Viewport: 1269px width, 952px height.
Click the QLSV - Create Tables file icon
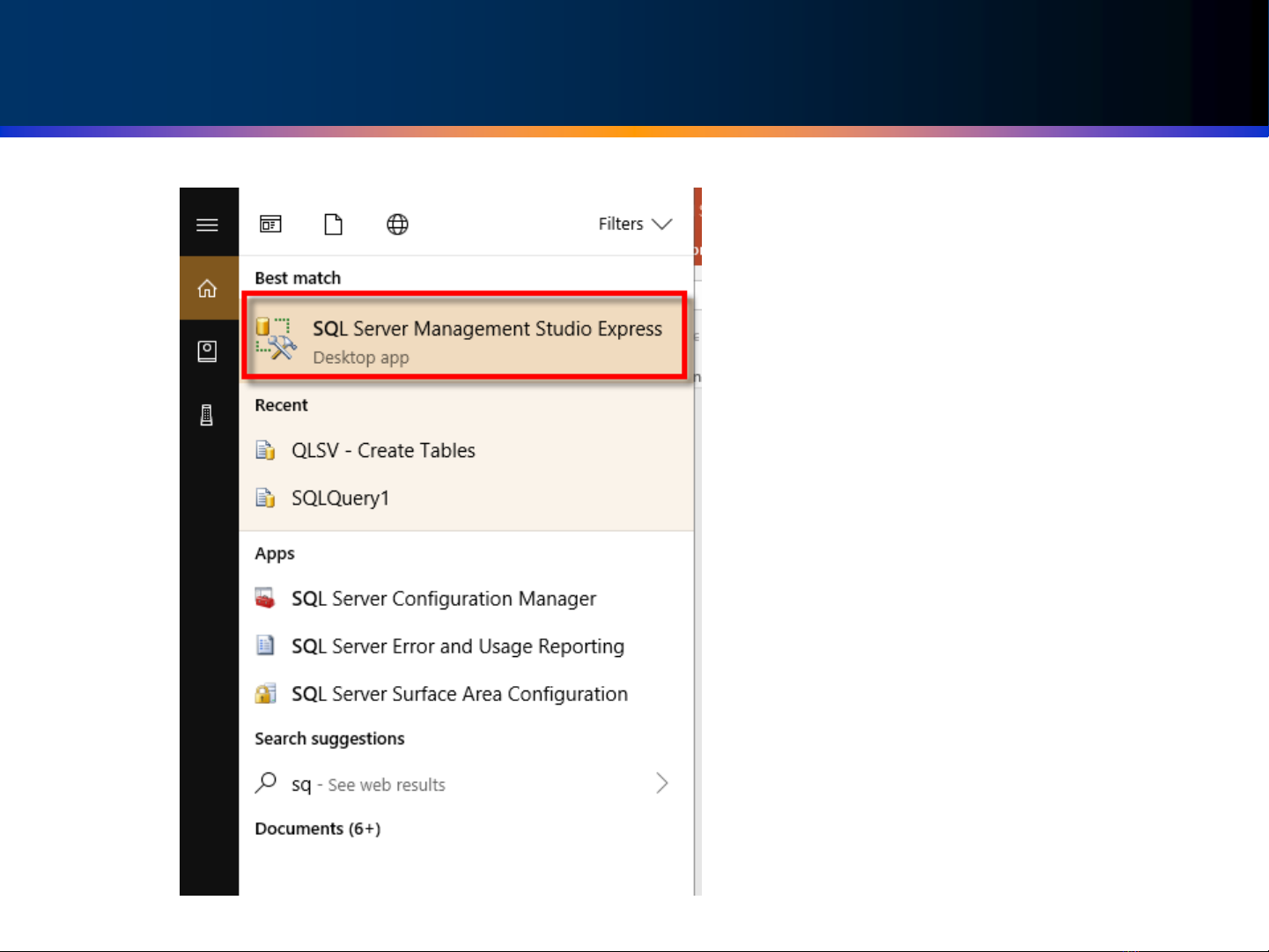pyautogui.click(x=265, y=450)
